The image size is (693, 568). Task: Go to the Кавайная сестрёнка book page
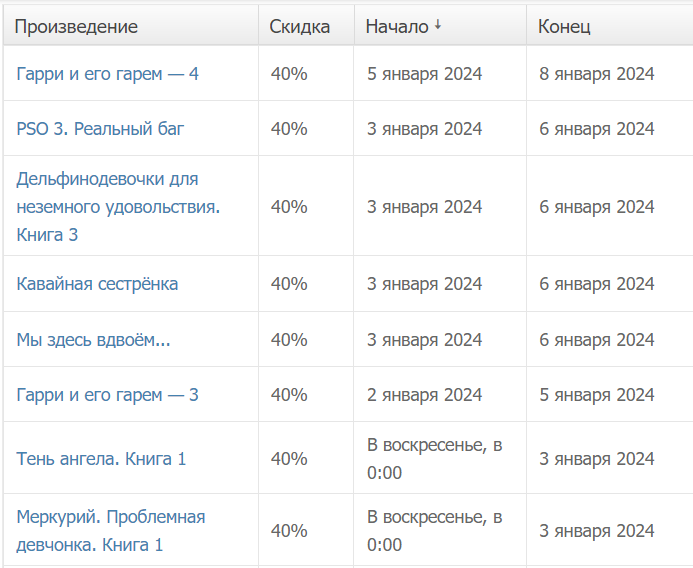coord(97,284)
